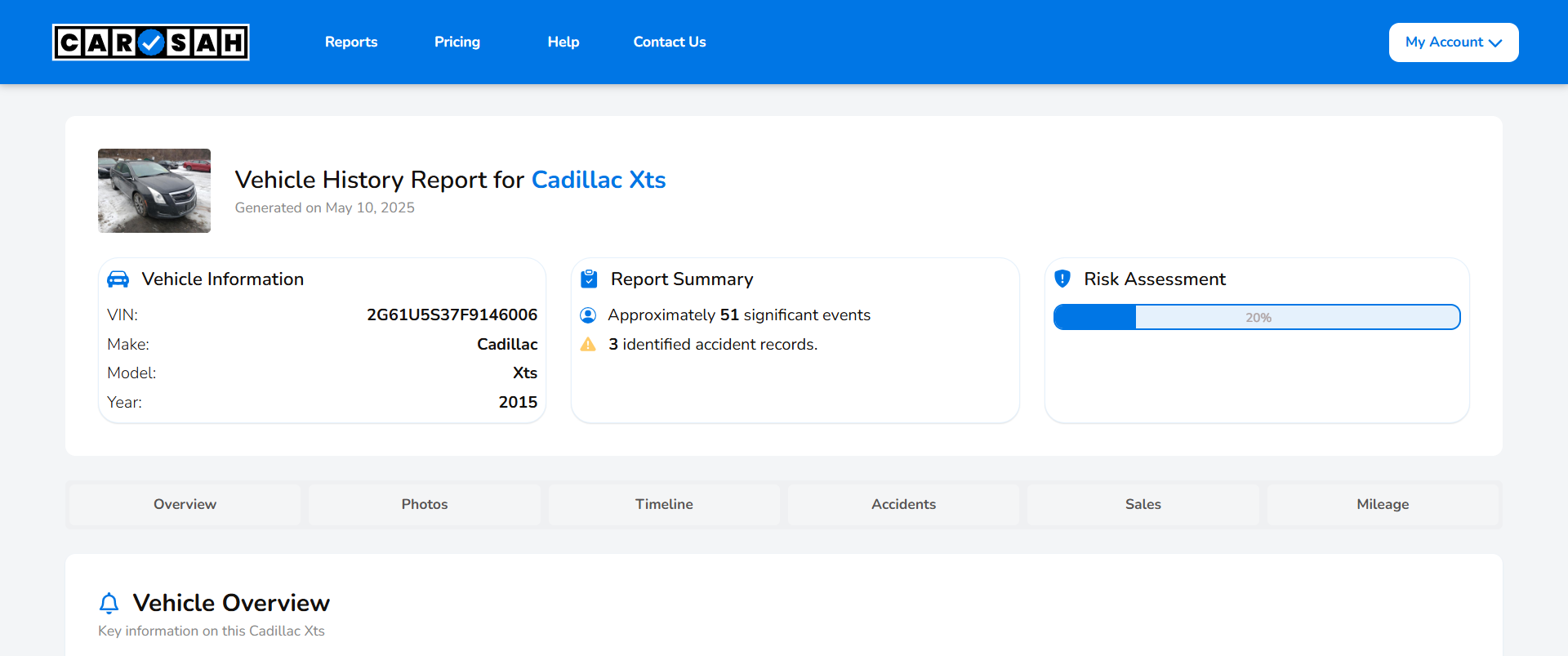The width and height of the screenshot is (1568, 656).
Task: Open the Accidents tab
Action: [x=904, y=505]
